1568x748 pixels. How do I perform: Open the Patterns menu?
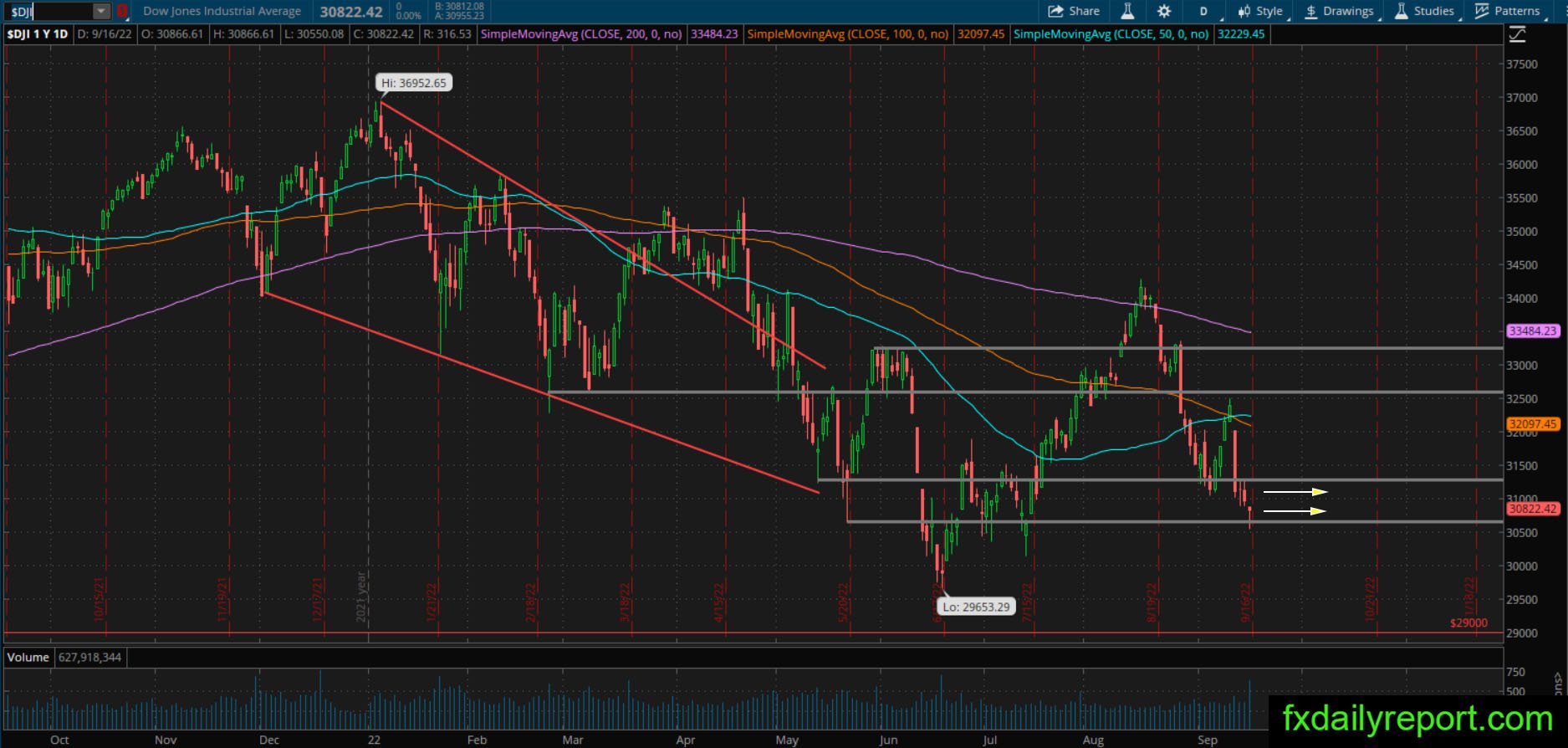pos(1508,11)
